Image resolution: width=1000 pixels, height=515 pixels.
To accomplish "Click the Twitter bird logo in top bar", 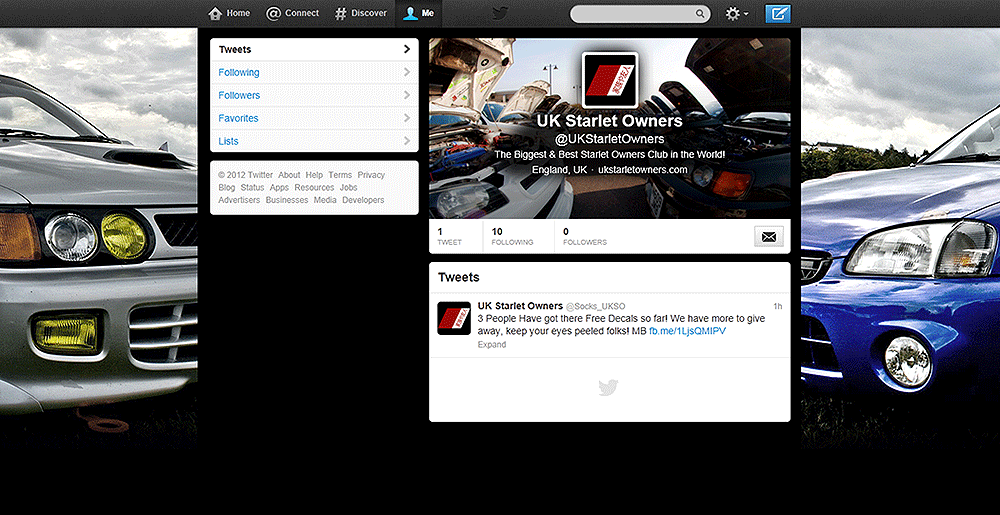I will (500, 14).
